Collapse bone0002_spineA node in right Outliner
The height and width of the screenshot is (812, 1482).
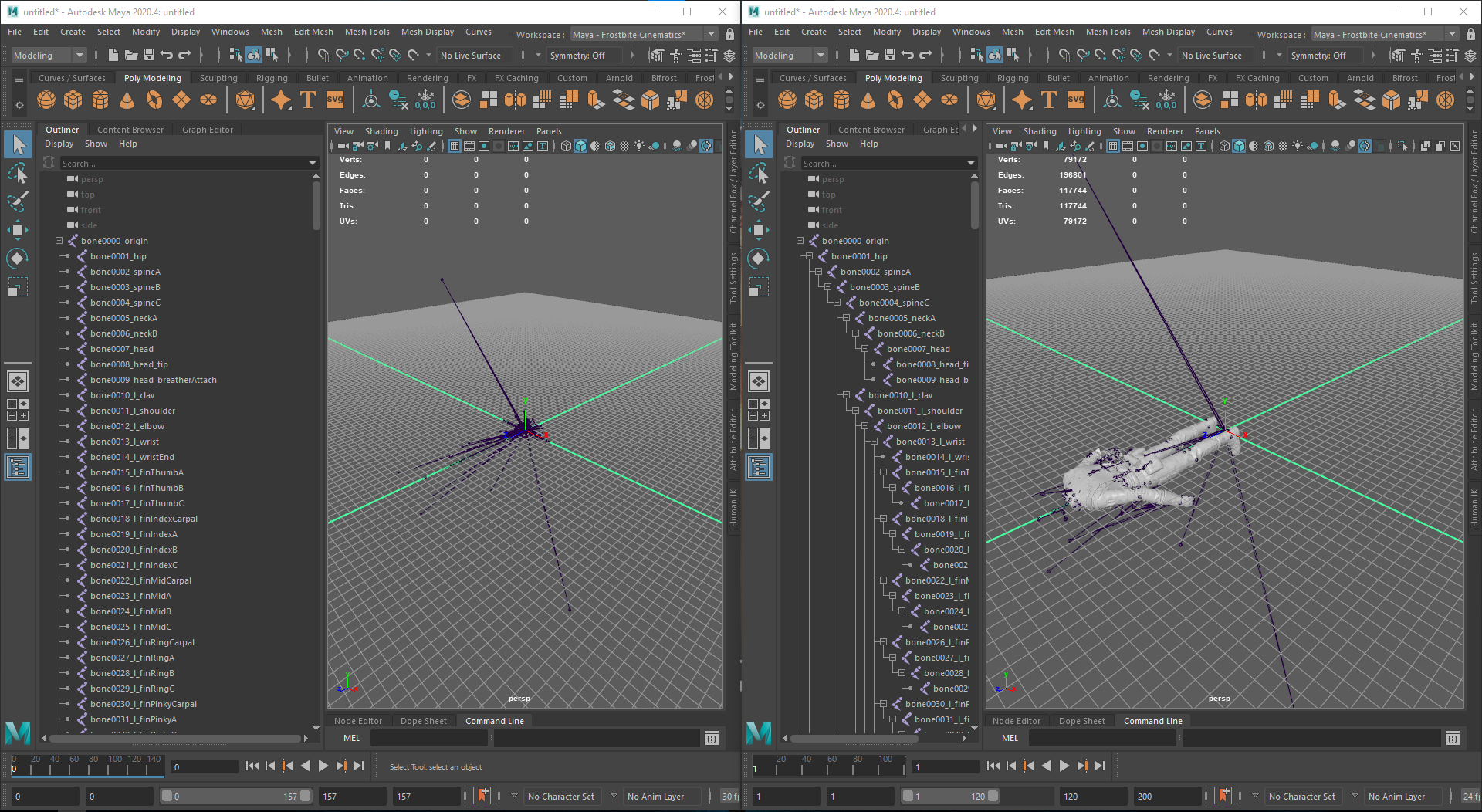(818, 272)
